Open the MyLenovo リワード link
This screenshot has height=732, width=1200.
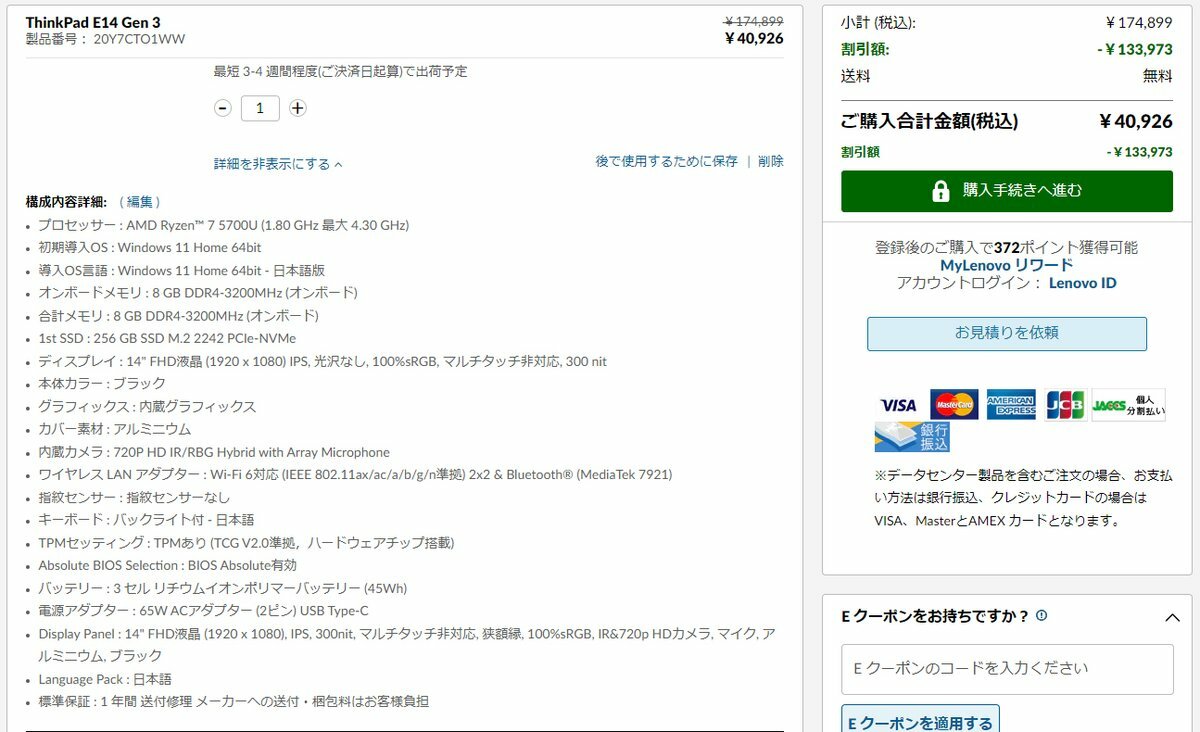(x=1006, y=265)
